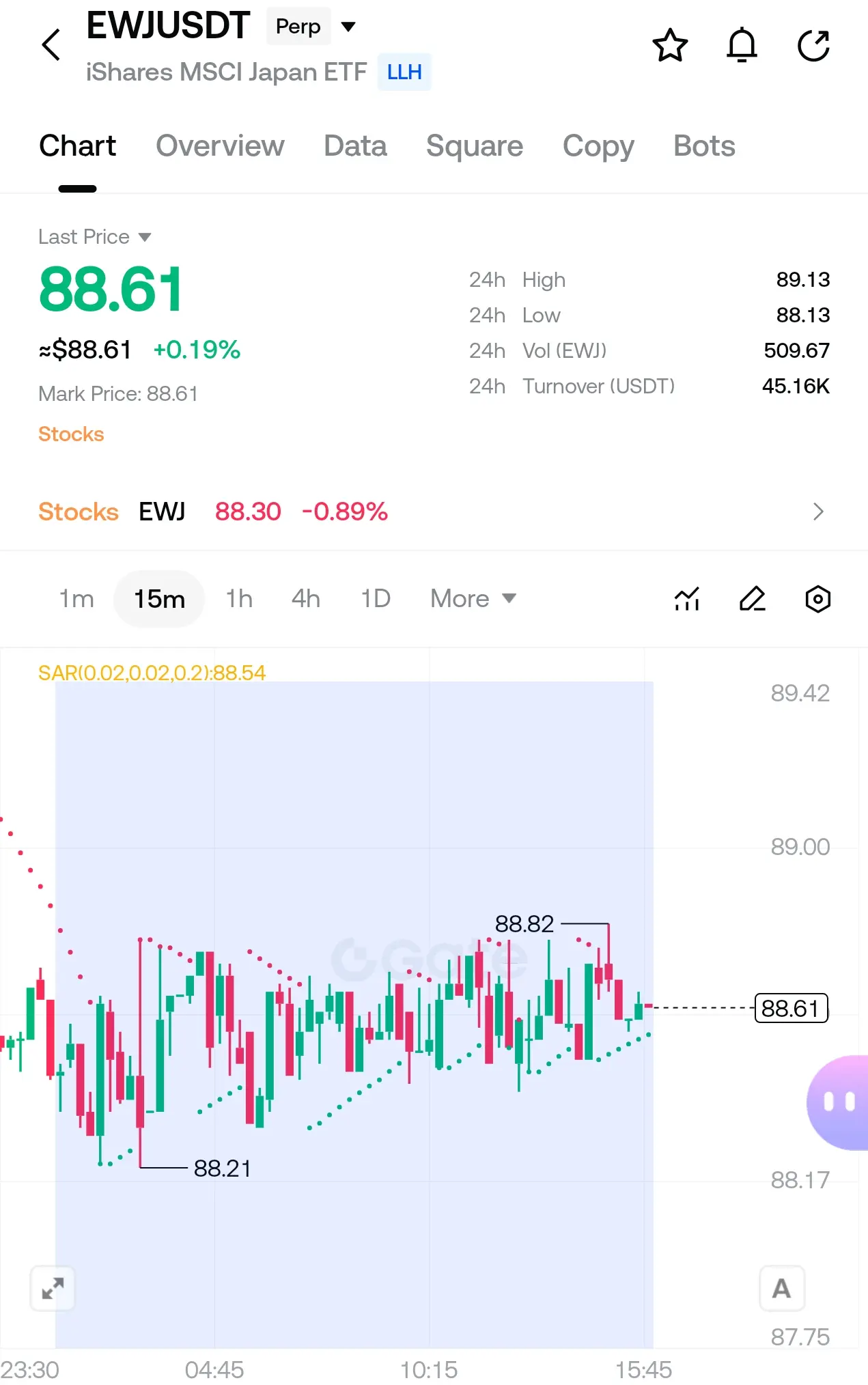Viewport: 868px width, 1385px height.
Task: Tap the iShares MSCI Japan ETF subtitle
Action: (x=227, y=72)
